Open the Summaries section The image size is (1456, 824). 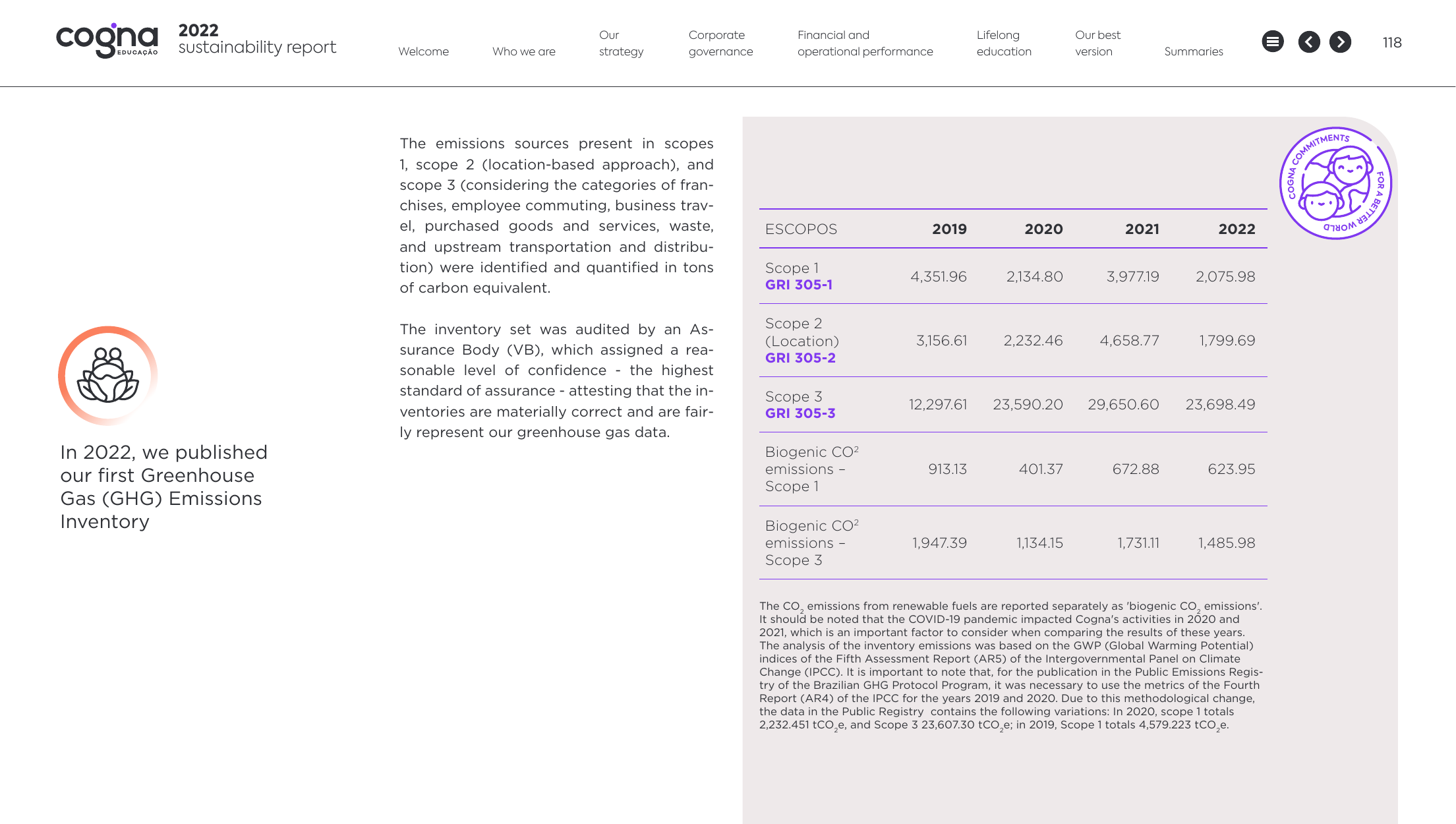(1193, 51)
